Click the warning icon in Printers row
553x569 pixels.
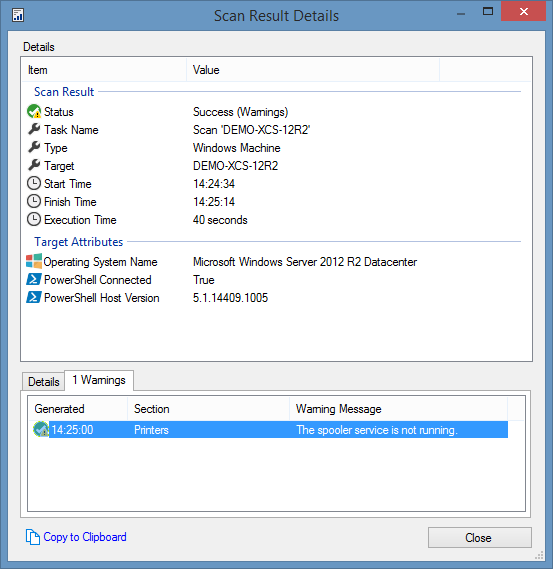coord(41,429)
